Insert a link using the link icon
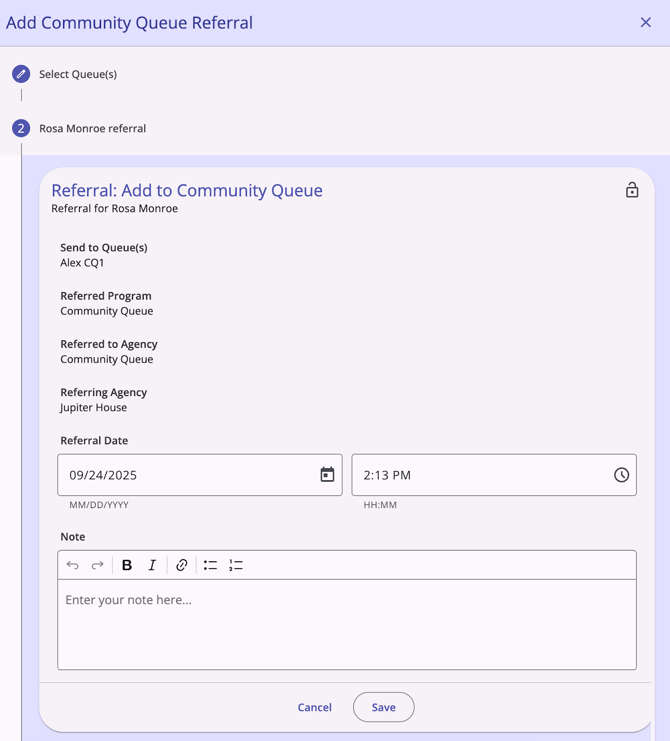This screenshot has width=670, height=741. (x=182, y=565)
